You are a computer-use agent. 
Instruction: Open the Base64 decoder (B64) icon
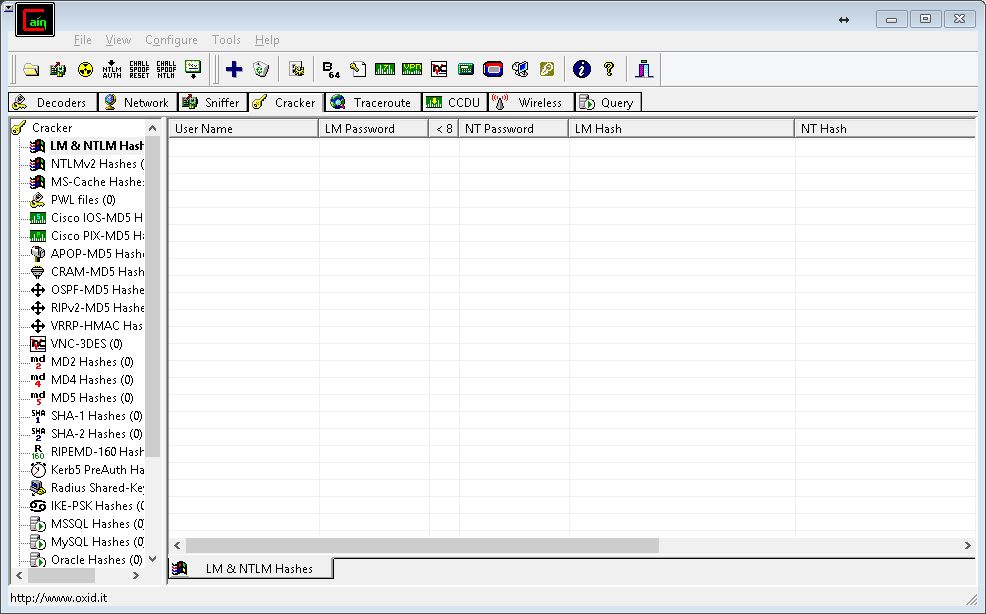331,69
